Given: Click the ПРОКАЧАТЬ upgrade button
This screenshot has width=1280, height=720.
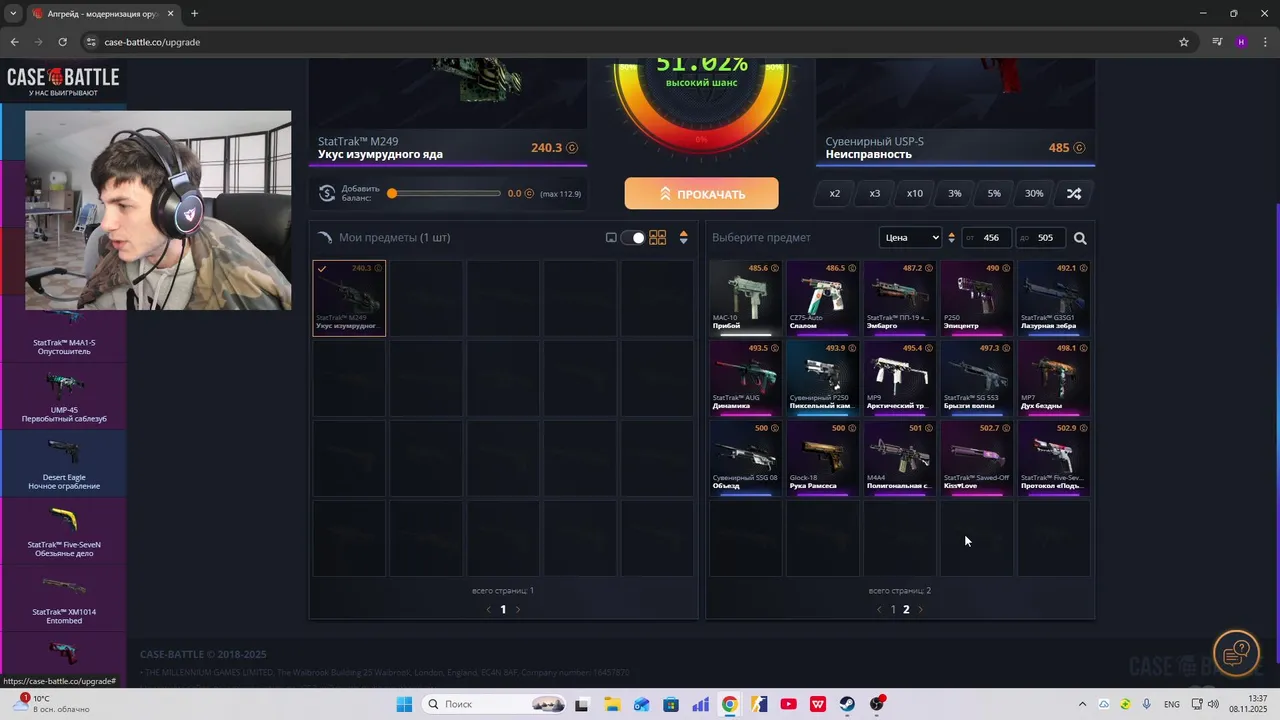Looking at the screenshot, I should [701, 194].
